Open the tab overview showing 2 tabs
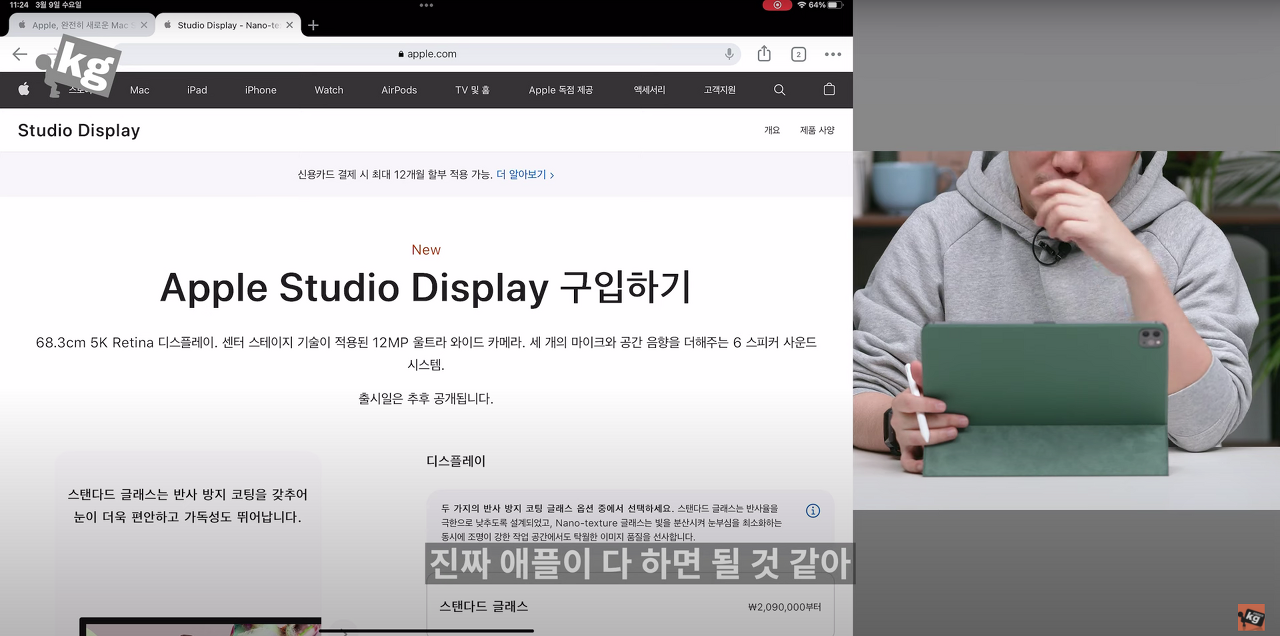The image size is (1280, 636). (798, 54)
